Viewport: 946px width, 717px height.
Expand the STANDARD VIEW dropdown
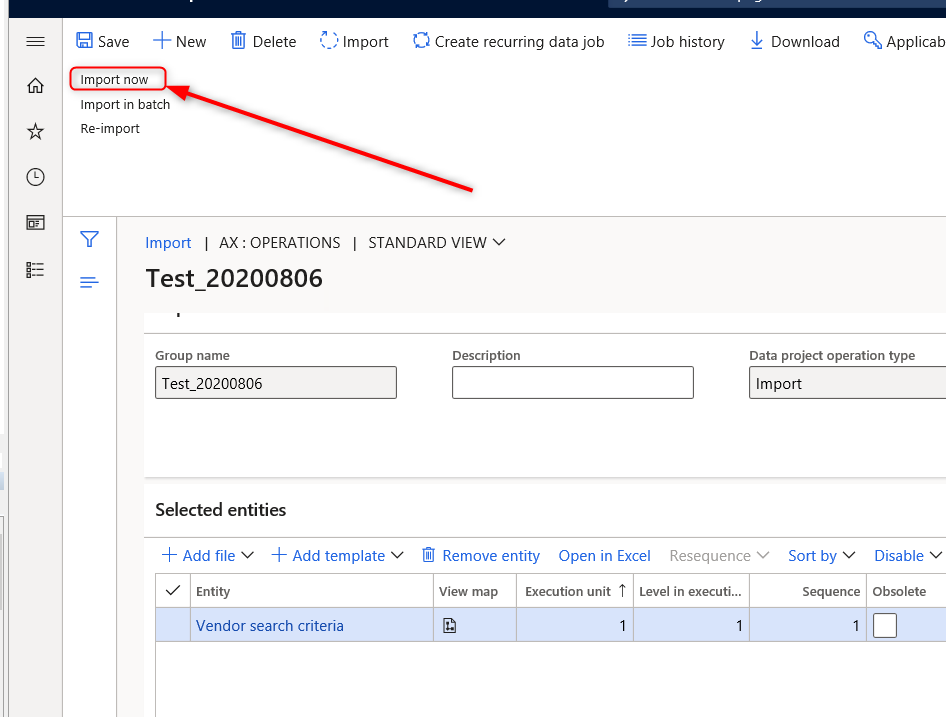436,242
